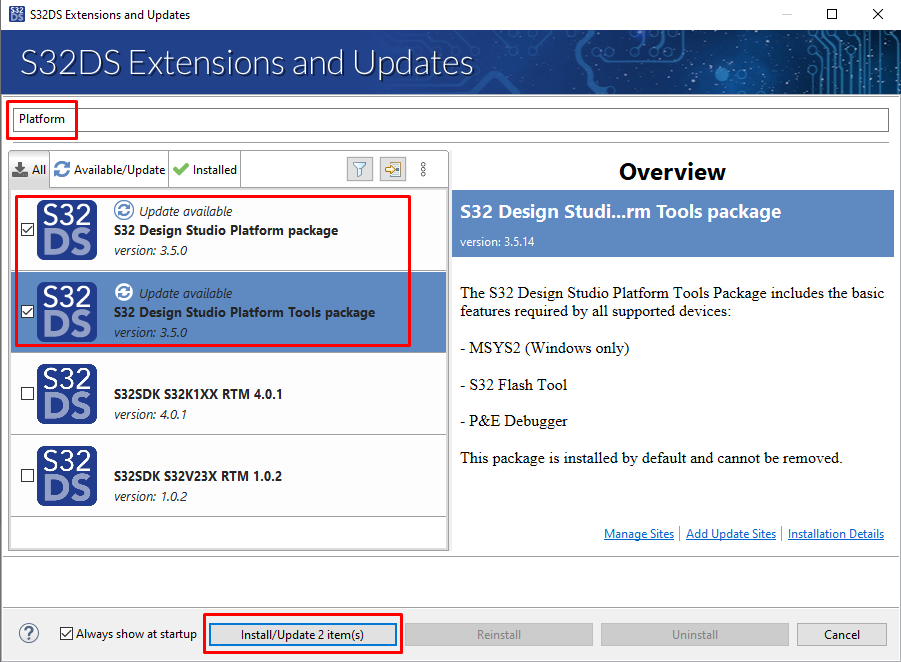
Task: Switch to the Installed tab
Action: pyautogui.click(x=205, y=170)
